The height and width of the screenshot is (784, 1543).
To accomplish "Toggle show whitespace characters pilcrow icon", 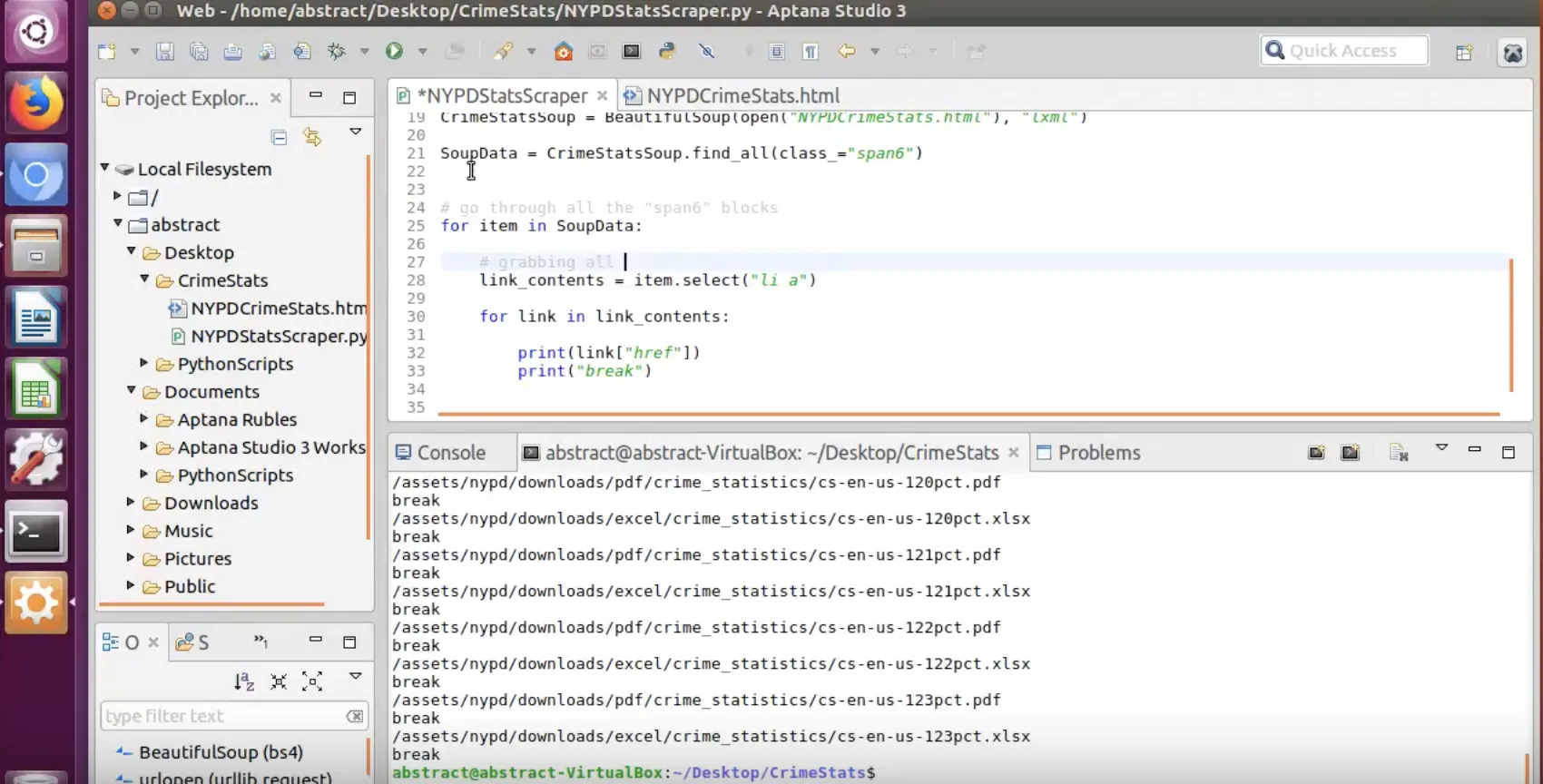I will click(x=811, y=52).
